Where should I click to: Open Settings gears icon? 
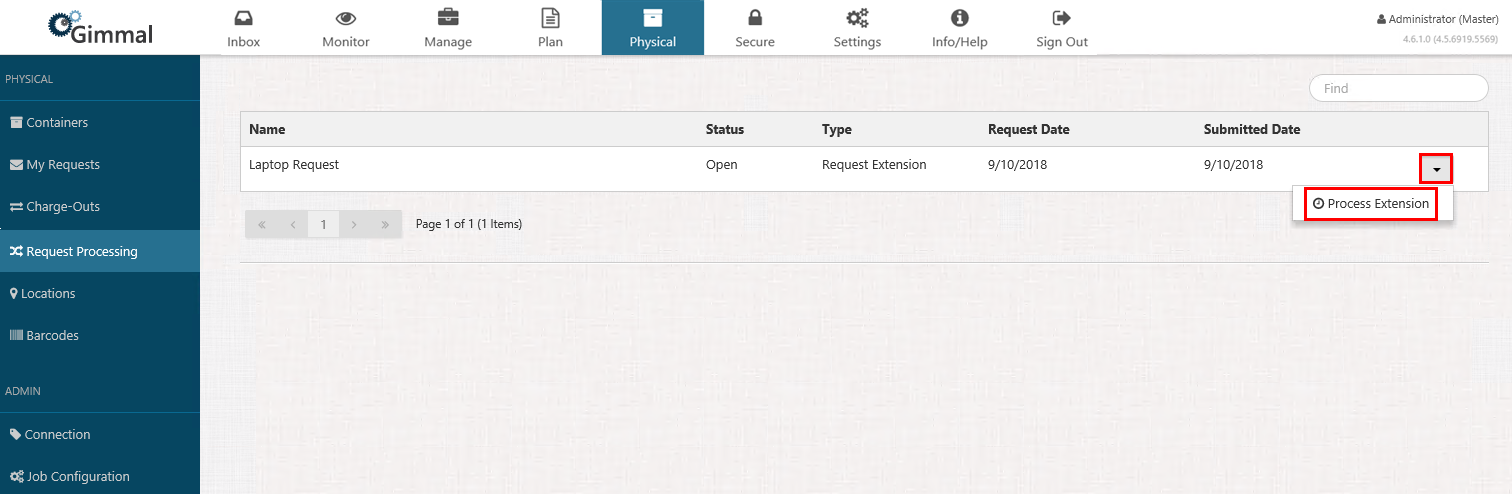(857, 18)
